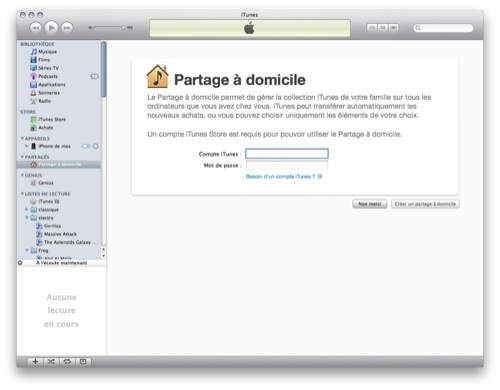Click the À l'écoute maintenant header
The image size is (500, 390).
(62, 263)
